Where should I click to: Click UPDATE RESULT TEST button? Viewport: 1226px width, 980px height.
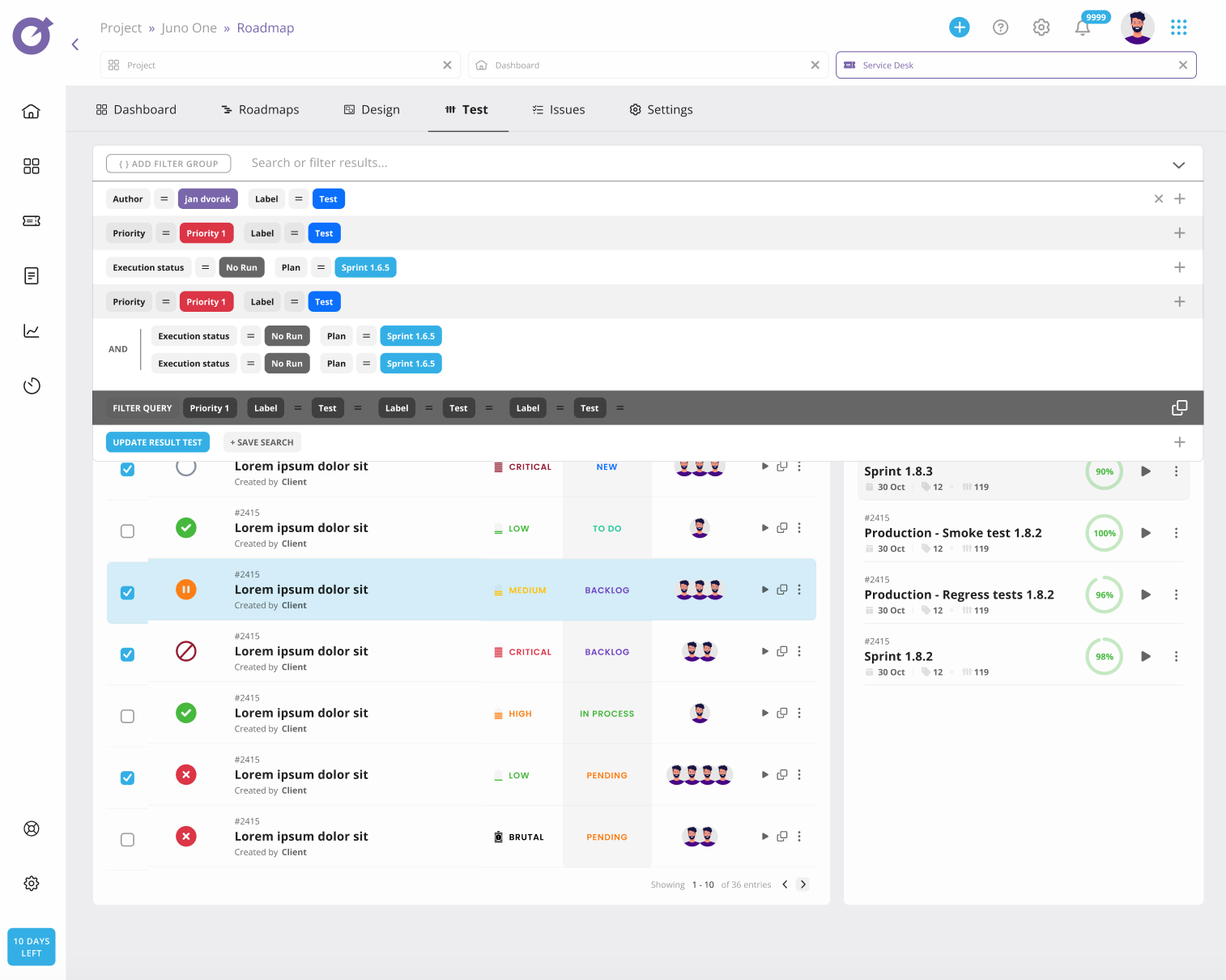[157, 442]
